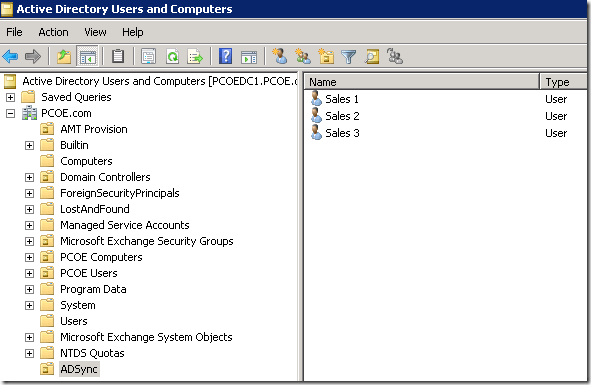591x385 pixels.
Task: Select the LostAndFound tree item
Action: [x=95, y=209]
